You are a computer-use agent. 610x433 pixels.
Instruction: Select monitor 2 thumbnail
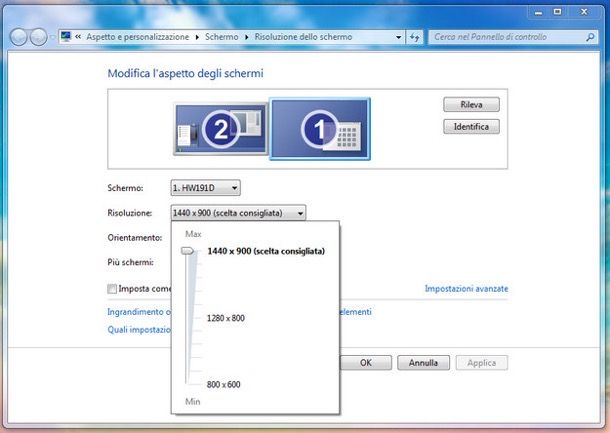(220, 128)
